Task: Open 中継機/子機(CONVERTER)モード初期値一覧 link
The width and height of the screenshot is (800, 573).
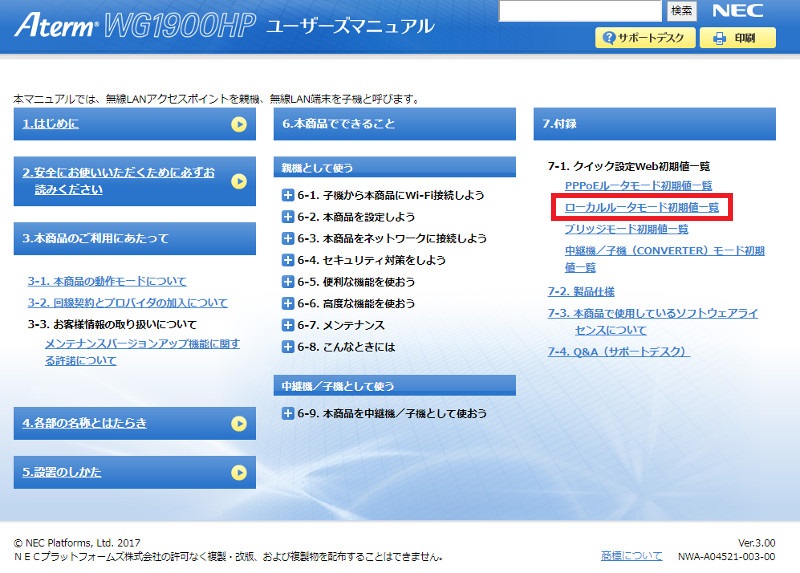Action: pos(665,259)
